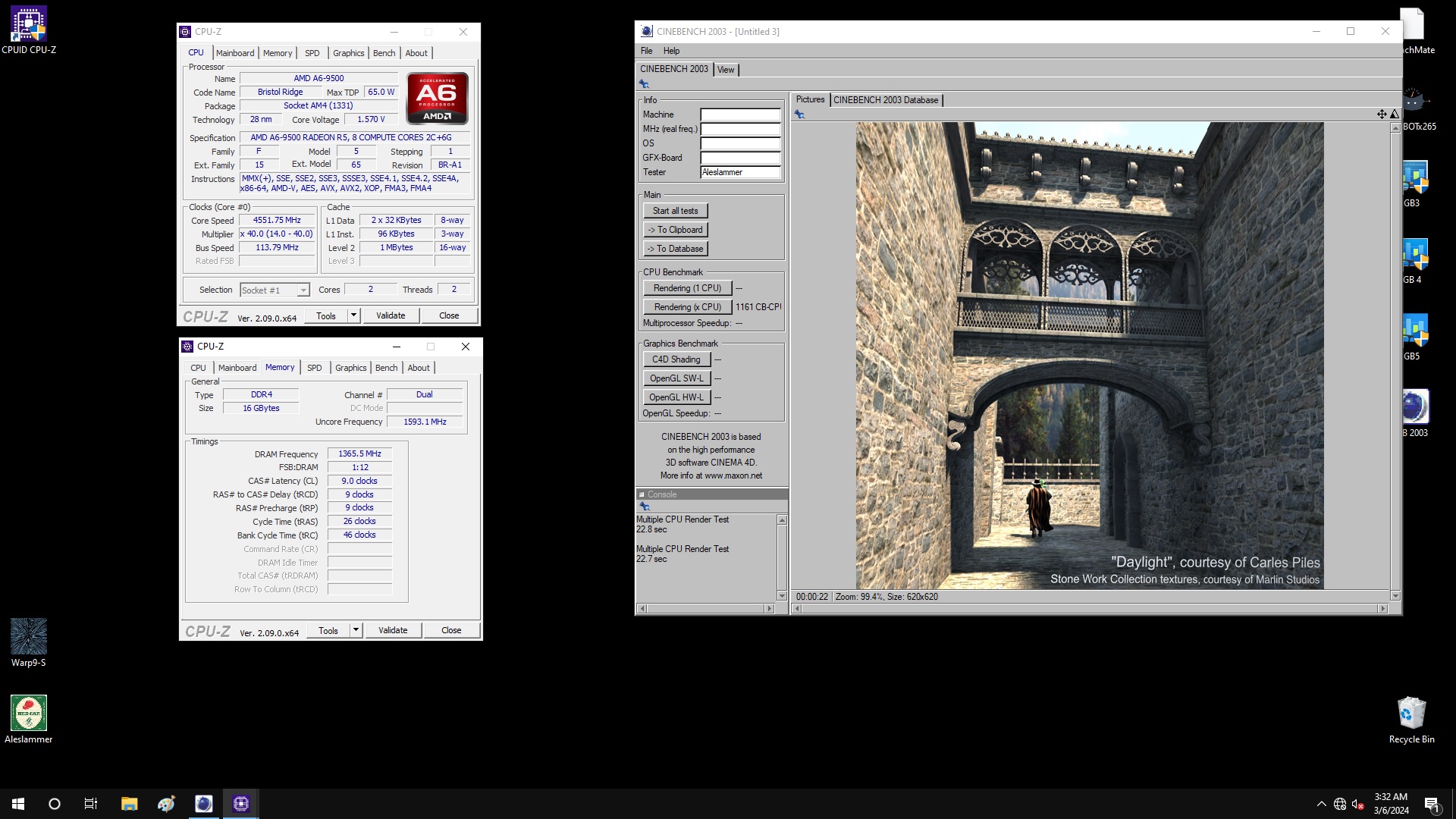Viewport: 1456px width, 819px height.
Task: Open the notification center icon
Action: coord(1432,804)
